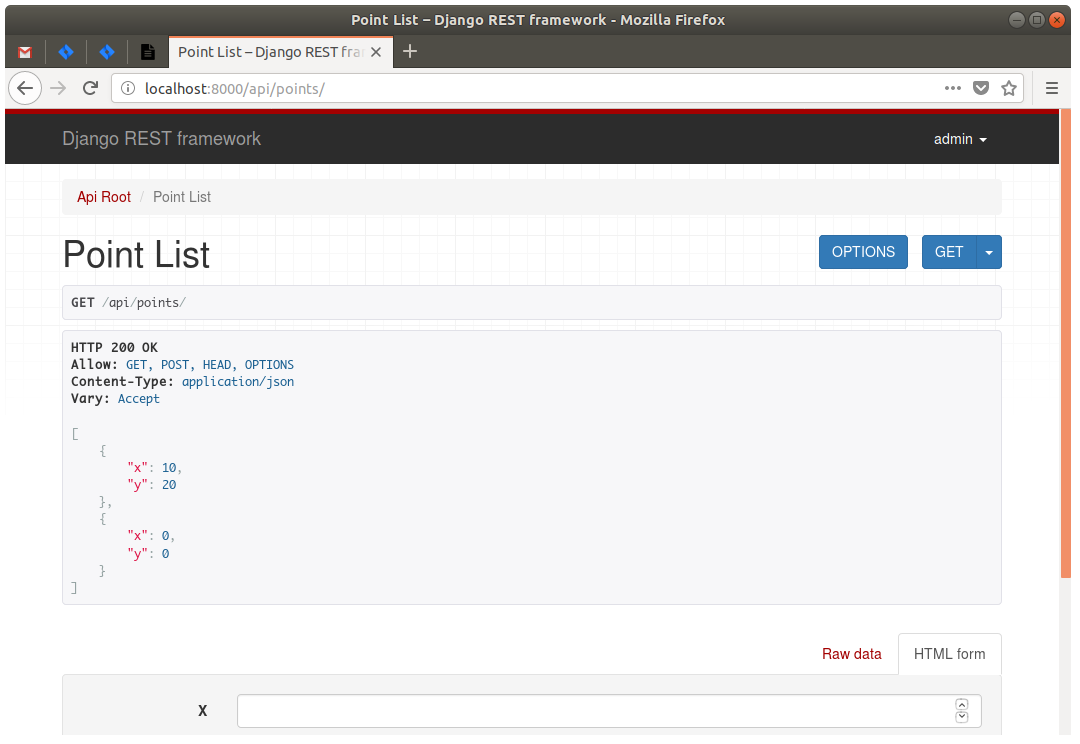Go back to the previous page
The height and width of the screenshot is (744, 1080).
(x=25, y=88)
